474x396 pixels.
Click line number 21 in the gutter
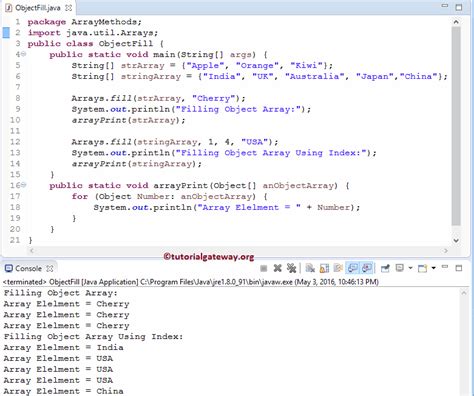[x=15, y=240]
